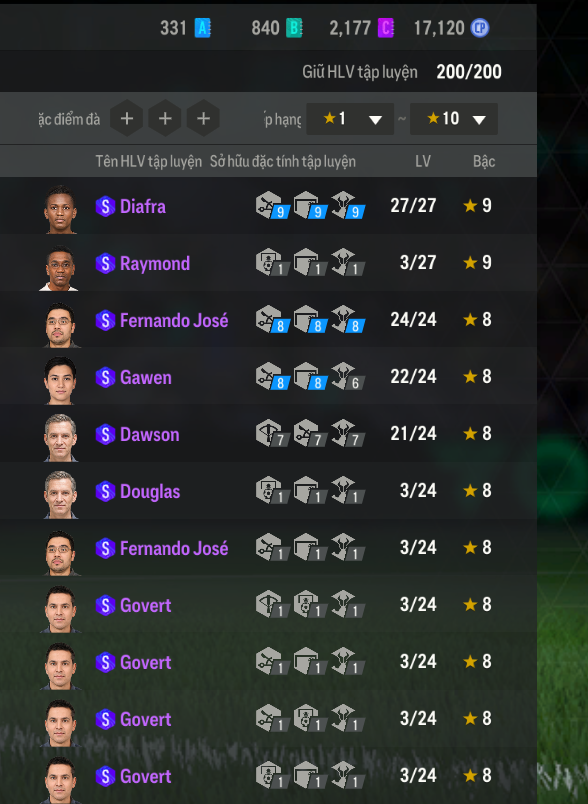The image size is (588, 804).
Task: Click the blue A training point icon
Action: (202, 28)
